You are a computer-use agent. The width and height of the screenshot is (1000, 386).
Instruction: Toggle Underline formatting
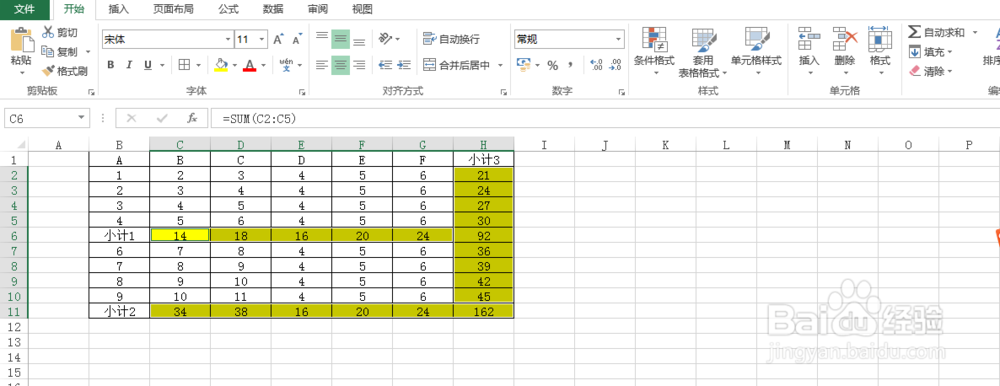pyautogui.click(x=148, y=64)
